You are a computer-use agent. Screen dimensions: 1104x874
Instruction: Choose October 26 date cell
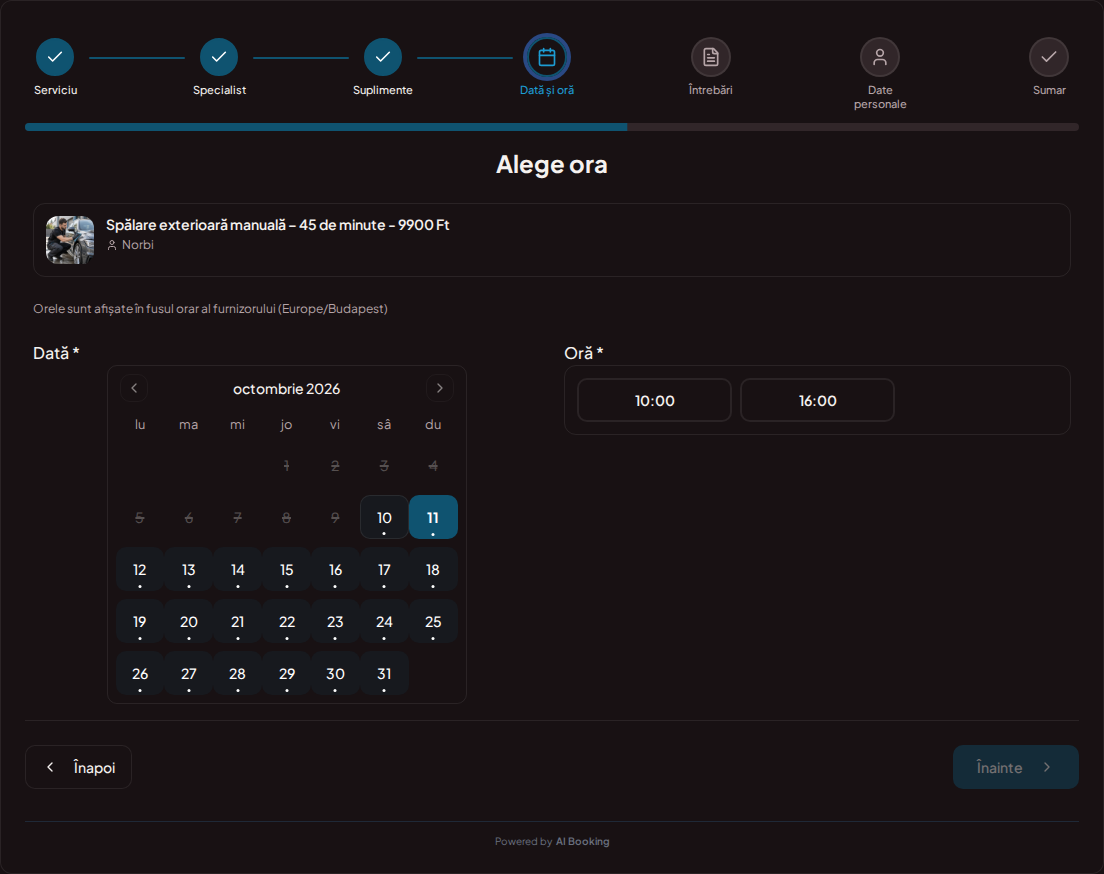(139, 673)
